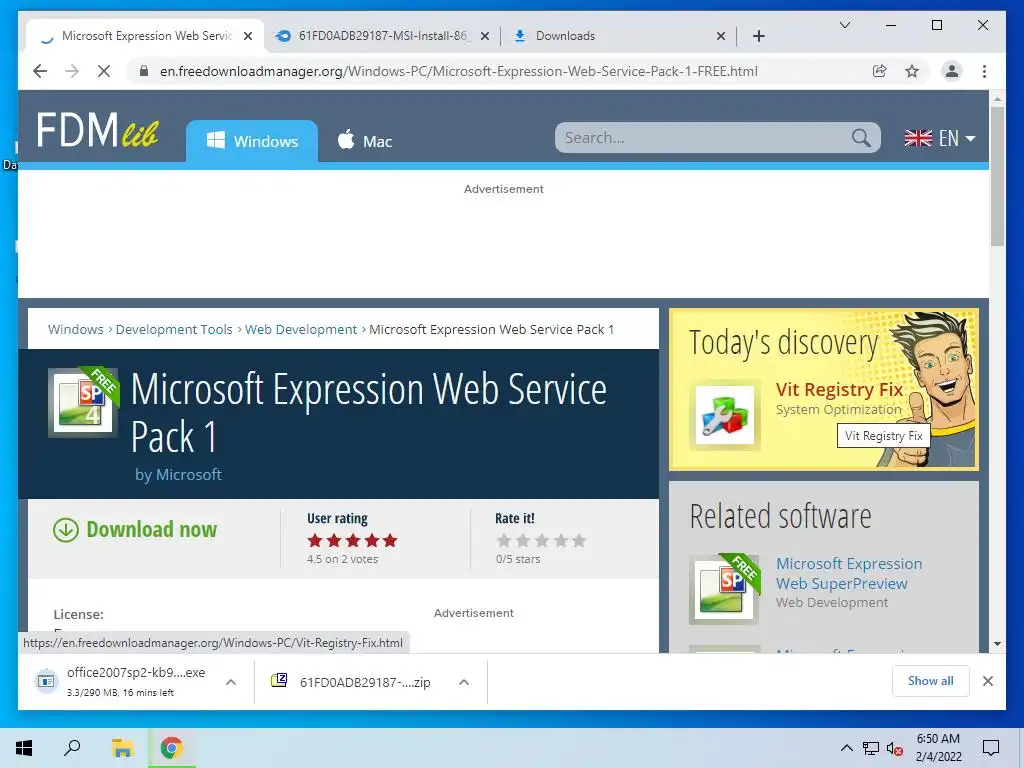This screenshot has width=1024, height=768.
Task: Click the padlock site info icon
Action: coord(144,71)
